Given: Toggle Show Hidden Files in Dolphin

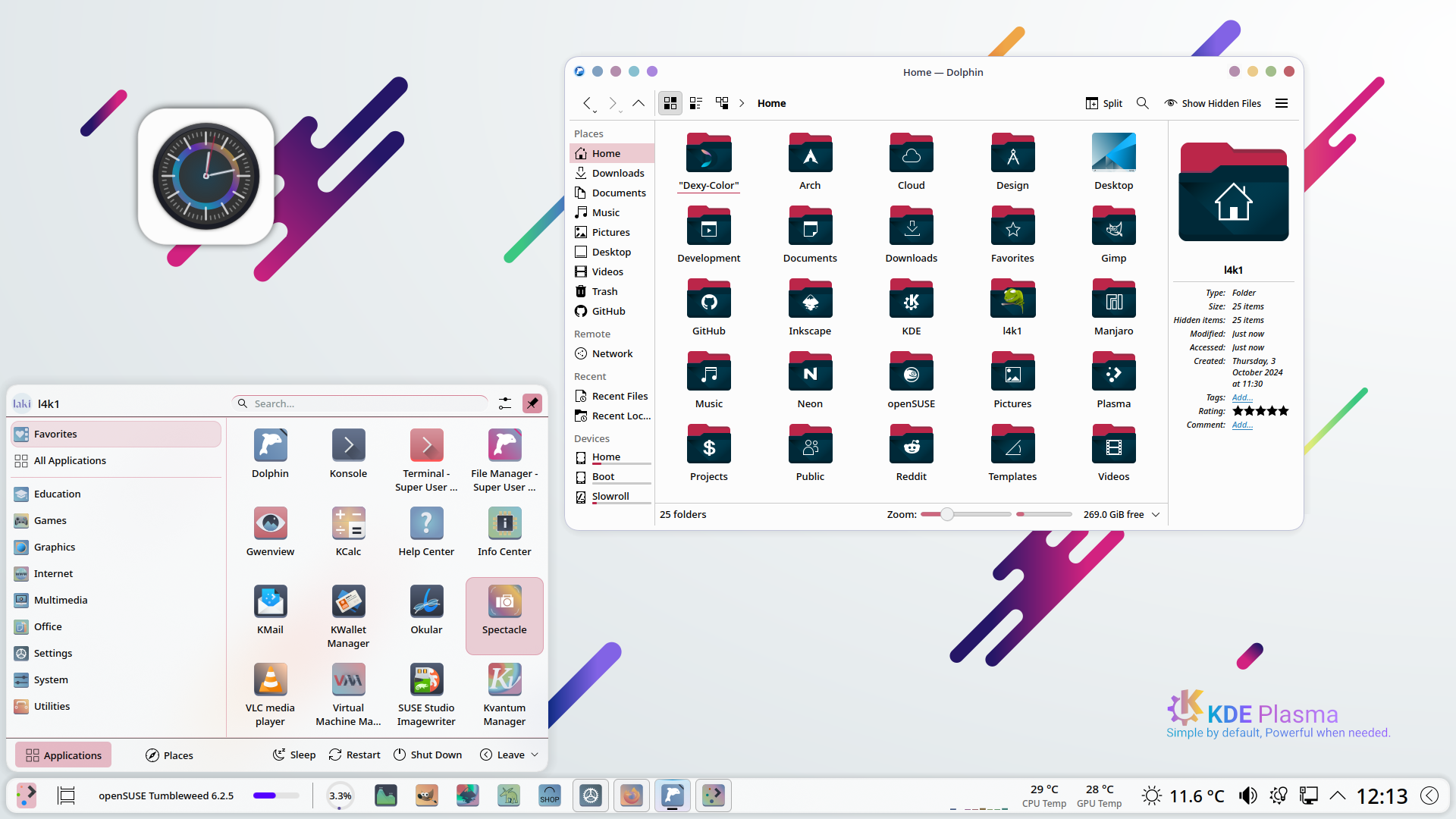Looking at the screenshot, I should pyautogui.click(x=1213, y=103).
